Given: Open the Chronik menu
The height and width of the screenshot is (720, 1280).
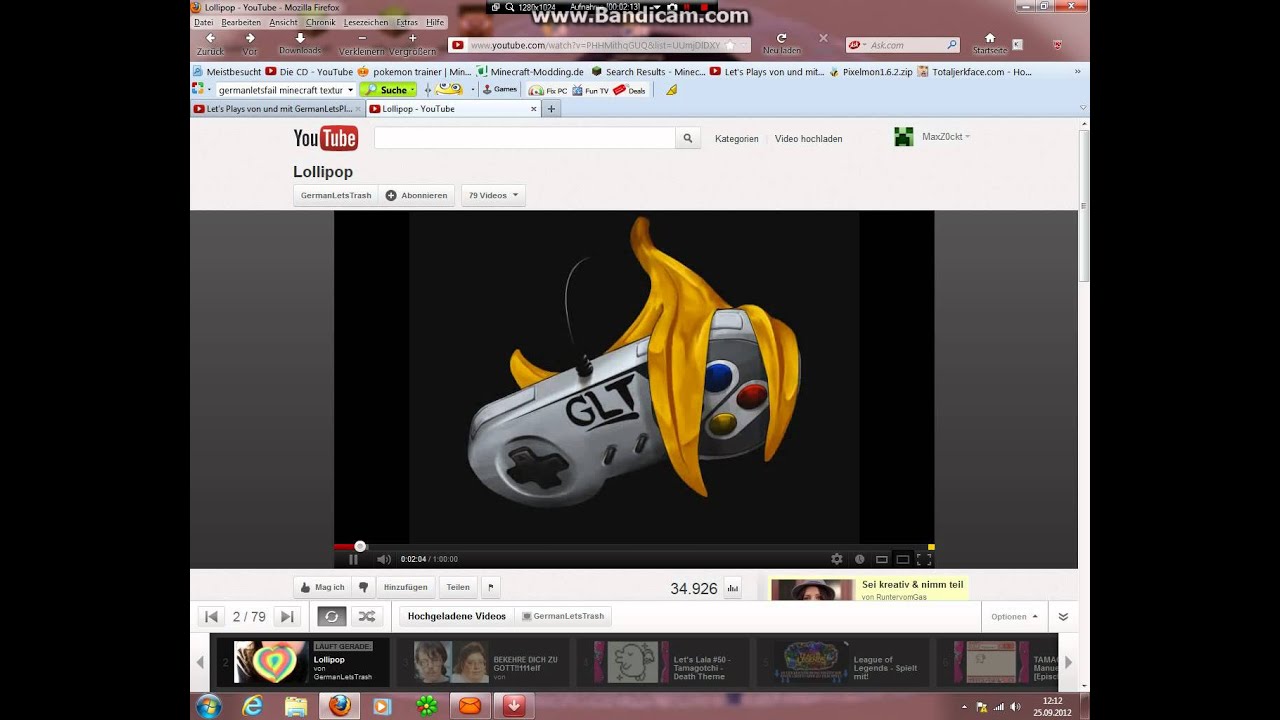Looking at the screenshot, I should 321,22.
